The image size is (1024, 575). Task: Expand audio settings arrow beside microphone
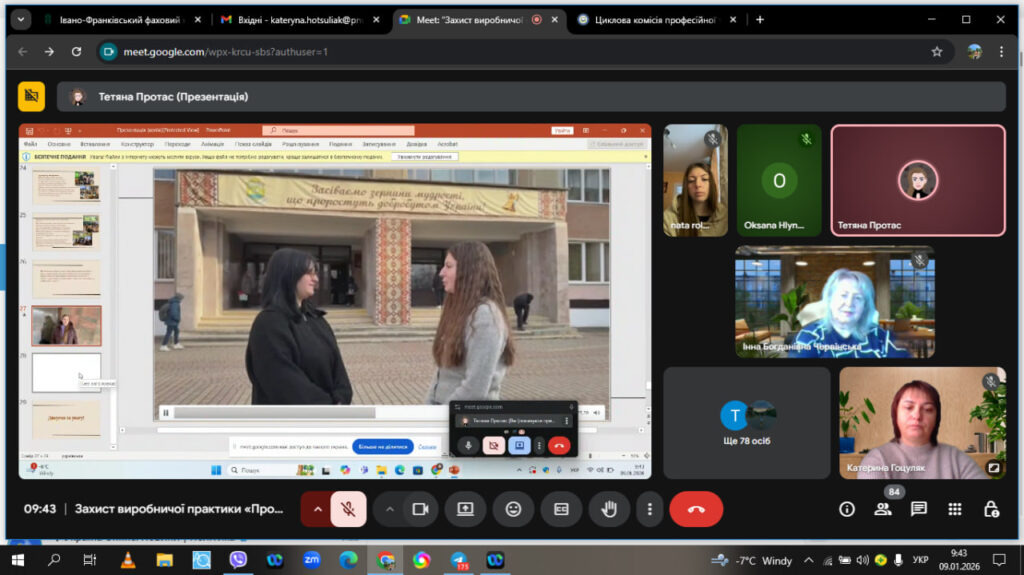[317, 509]
